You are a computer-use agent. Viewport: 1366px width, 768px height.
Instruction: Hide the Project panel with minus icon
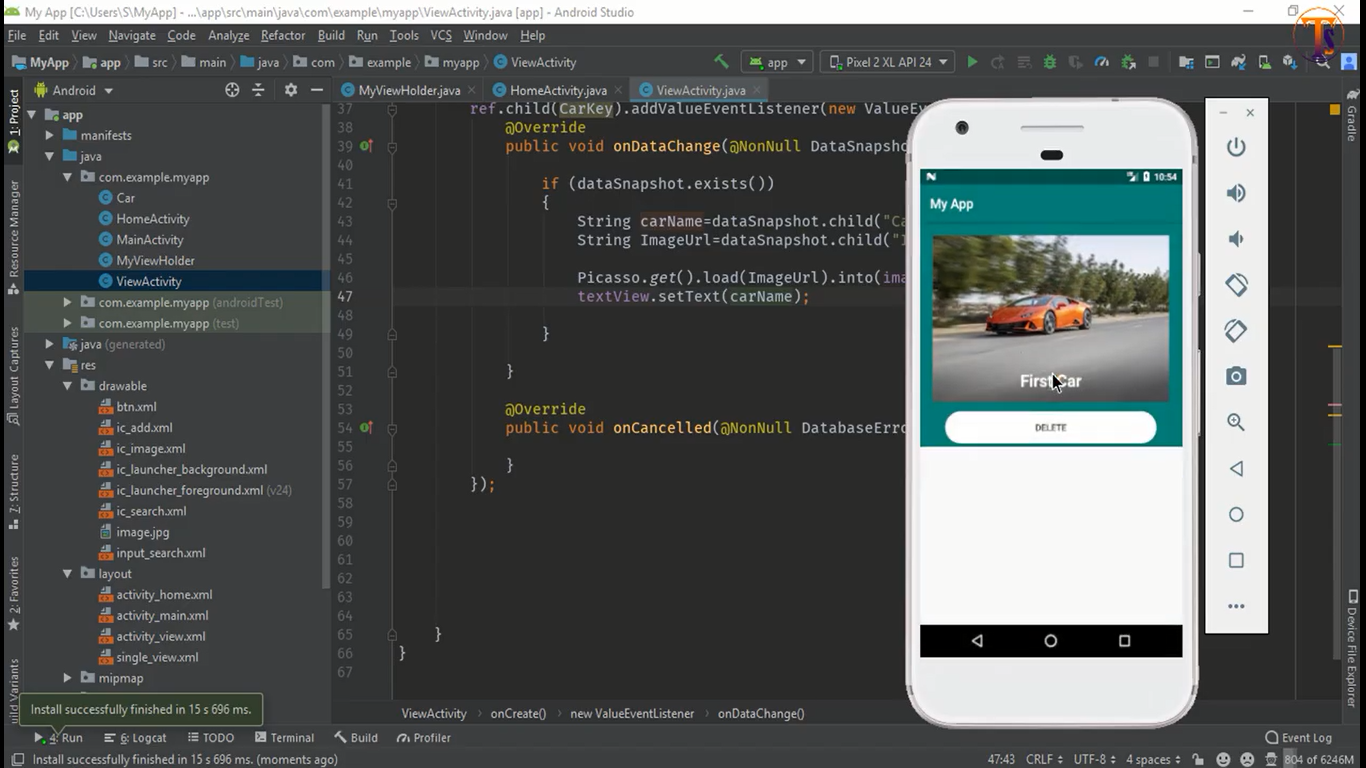316,90
